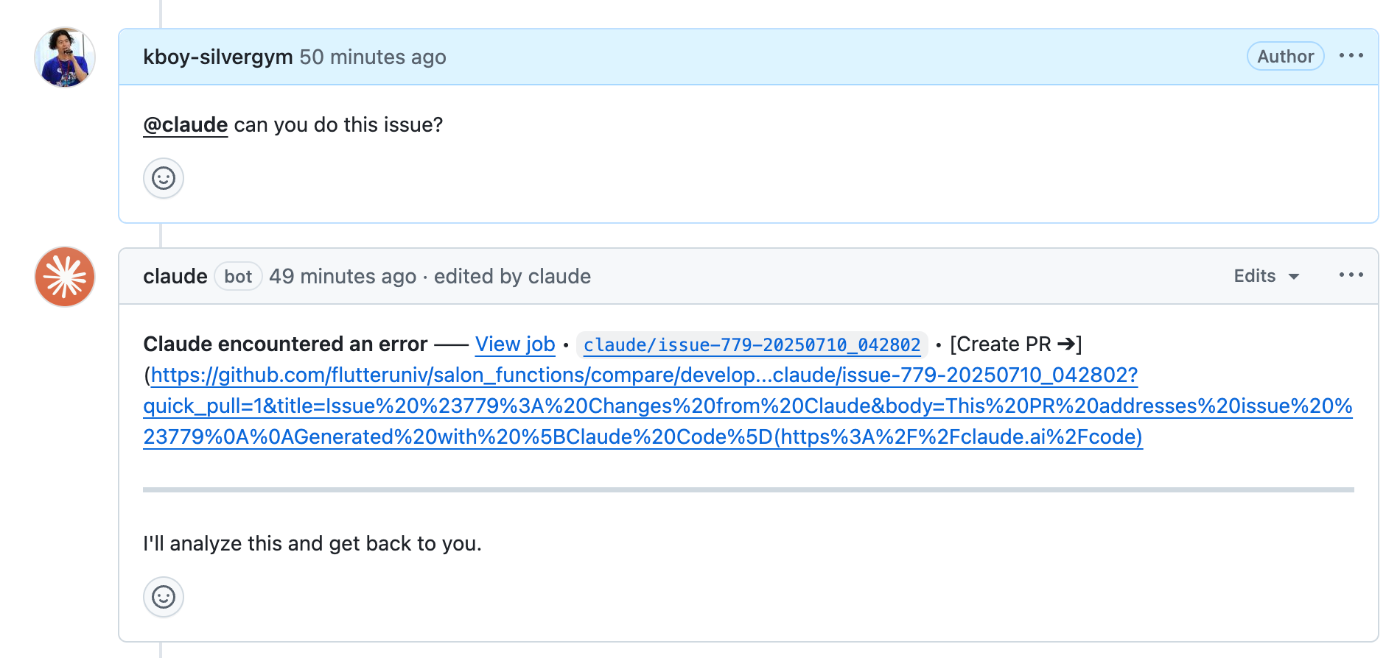Open the three-dots menu on claude's comment
This screenshot has width=1400, height=658.
click(x=1351, y=276)
